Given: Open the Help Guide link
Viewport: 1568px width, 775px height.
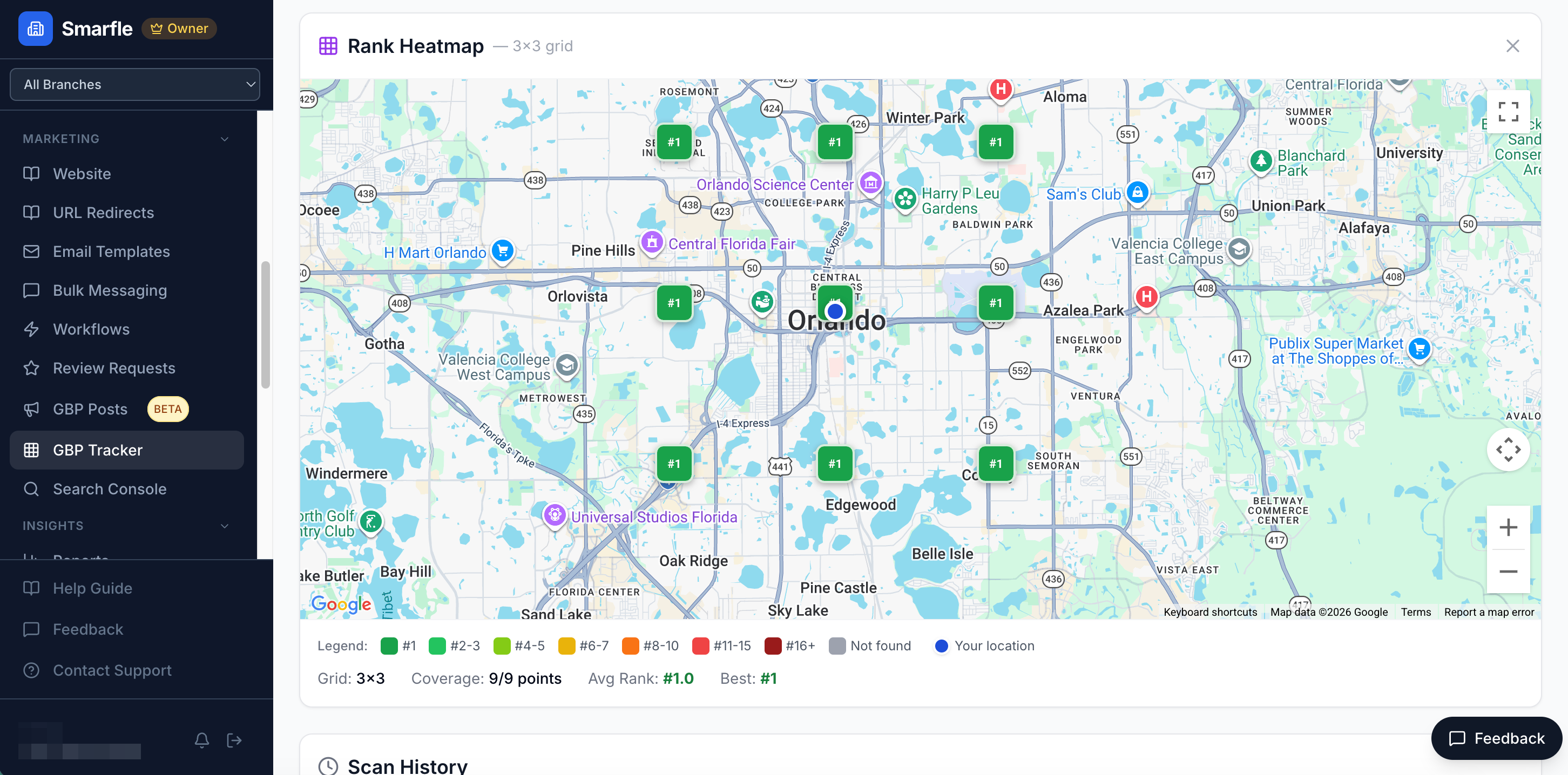Looking at the screenshot, I should tap(126, 588).
